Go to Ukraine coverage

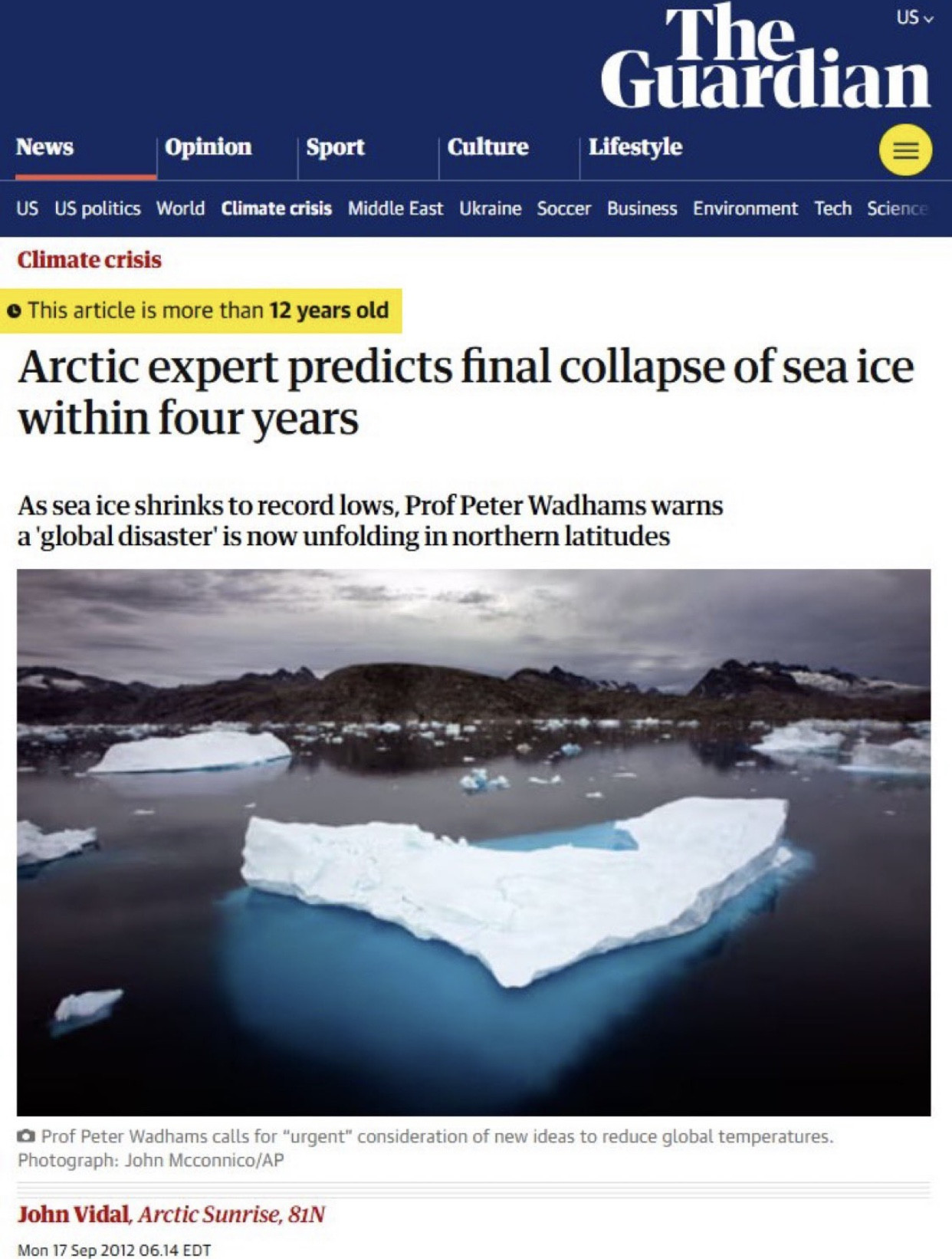tap(491, 209)
